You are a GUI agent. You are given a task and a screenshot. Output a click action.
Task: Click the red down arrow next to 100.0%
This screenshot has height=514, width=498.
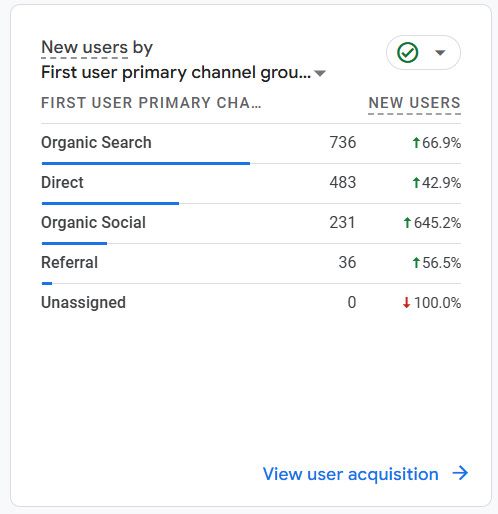pyautogui.click(x=406, y=303)
